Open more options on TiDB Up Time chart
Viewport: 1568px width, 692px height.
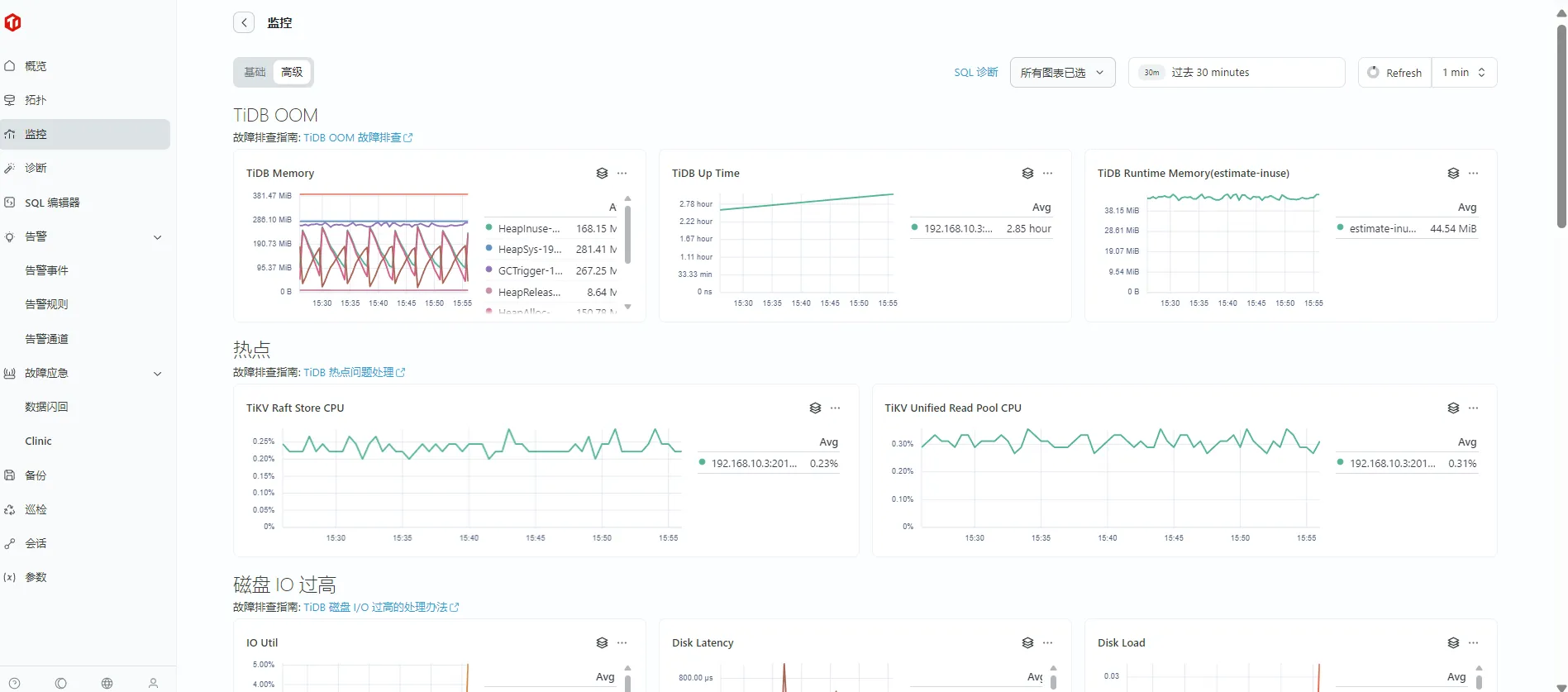(x=1048, y=173)
